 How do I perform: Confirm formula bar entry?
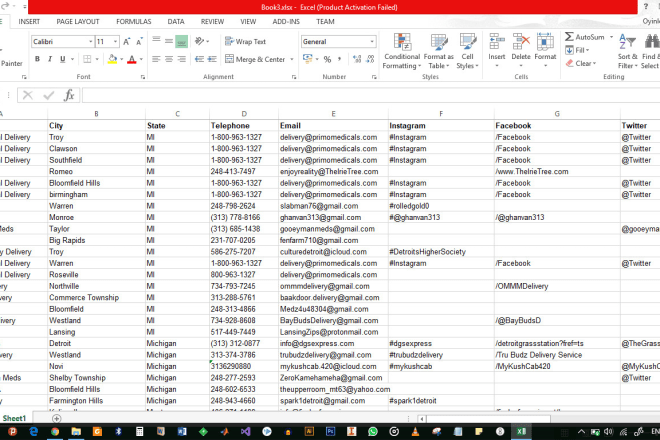click(49, 96)
